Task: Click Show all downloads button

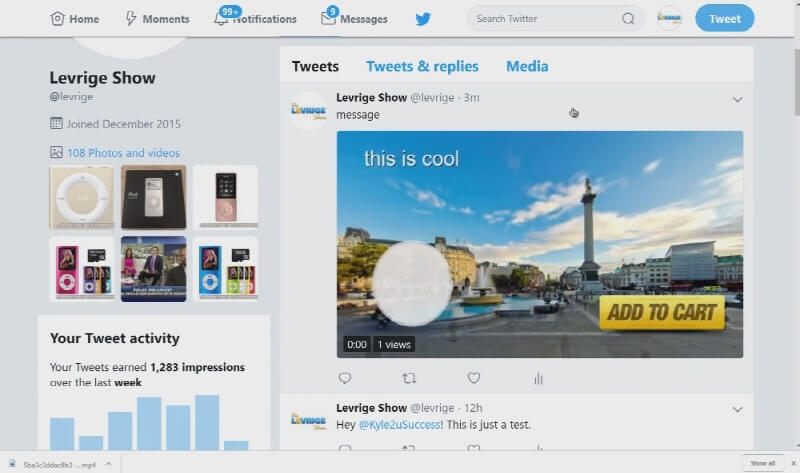Action: point(763,463)
